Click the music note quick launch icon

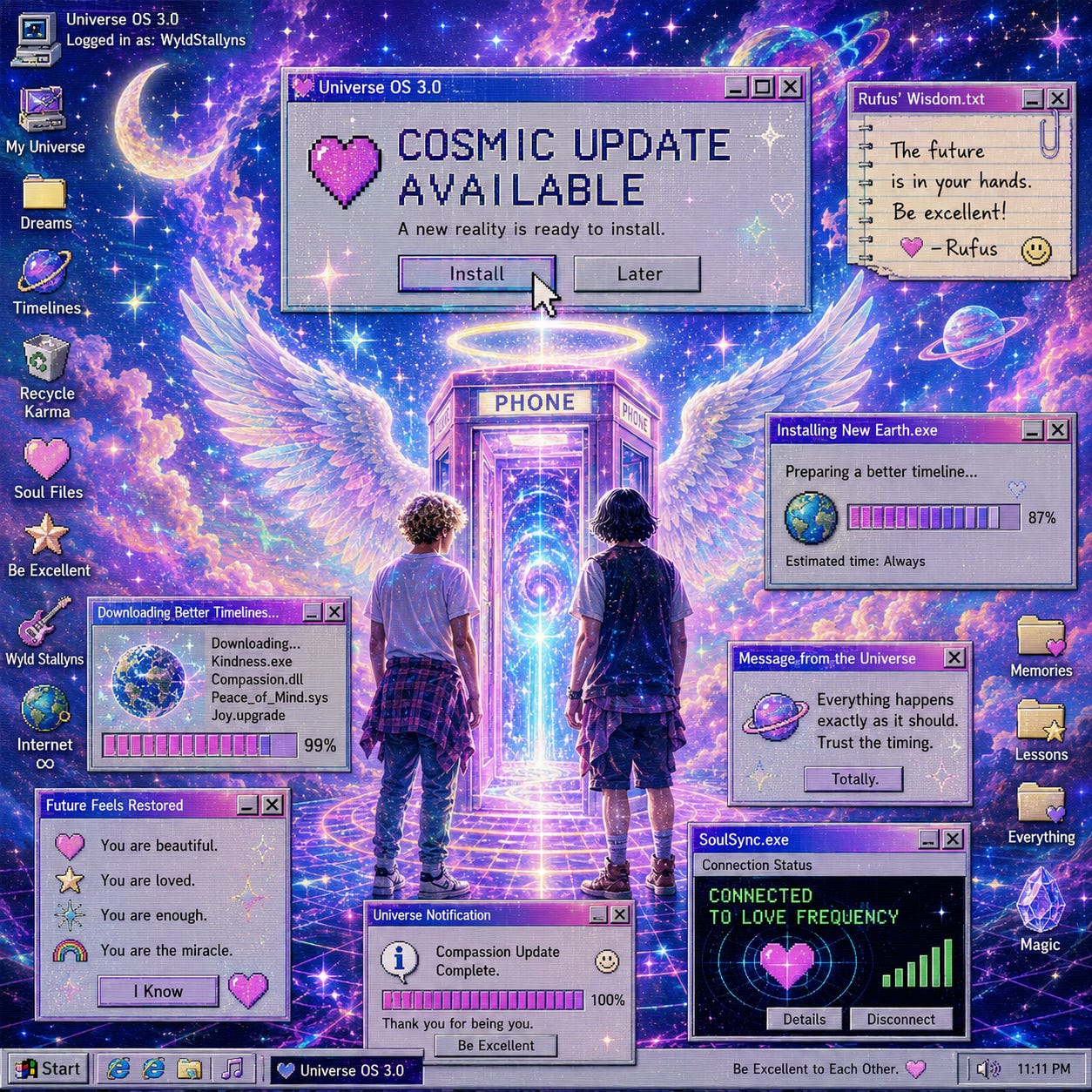232,1068
